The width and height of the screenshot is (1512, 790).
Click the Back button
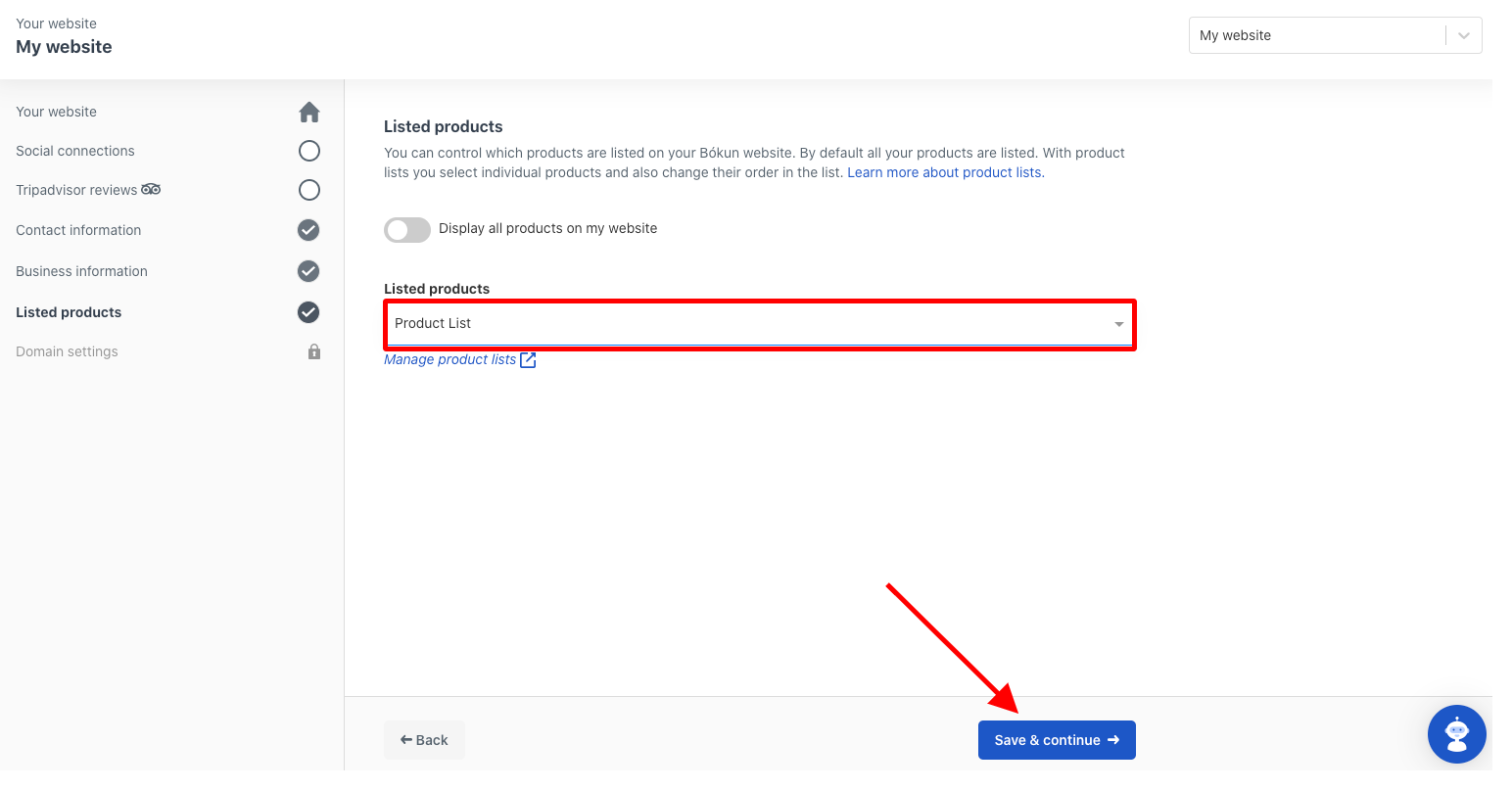(x=424, y=740)
